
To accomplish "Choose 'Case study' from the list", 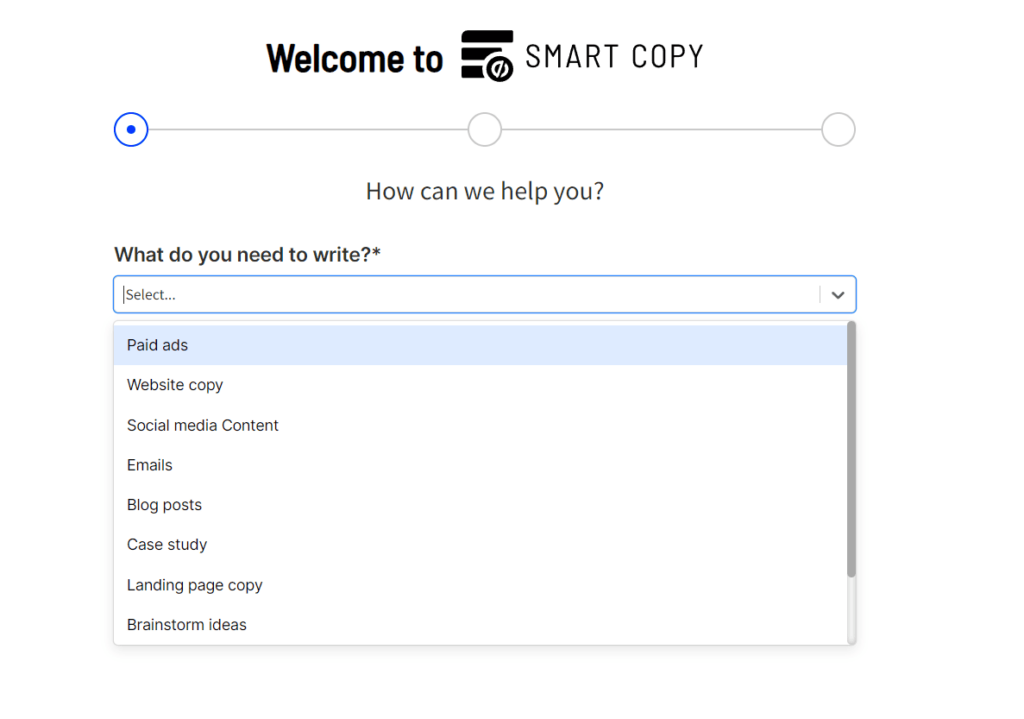I will point(480,545).
